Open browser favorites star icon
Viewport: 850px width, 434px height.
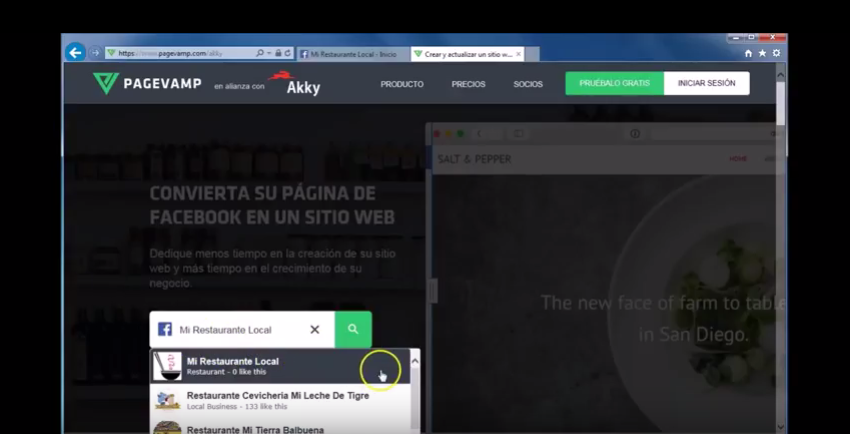tap(762, 54)
